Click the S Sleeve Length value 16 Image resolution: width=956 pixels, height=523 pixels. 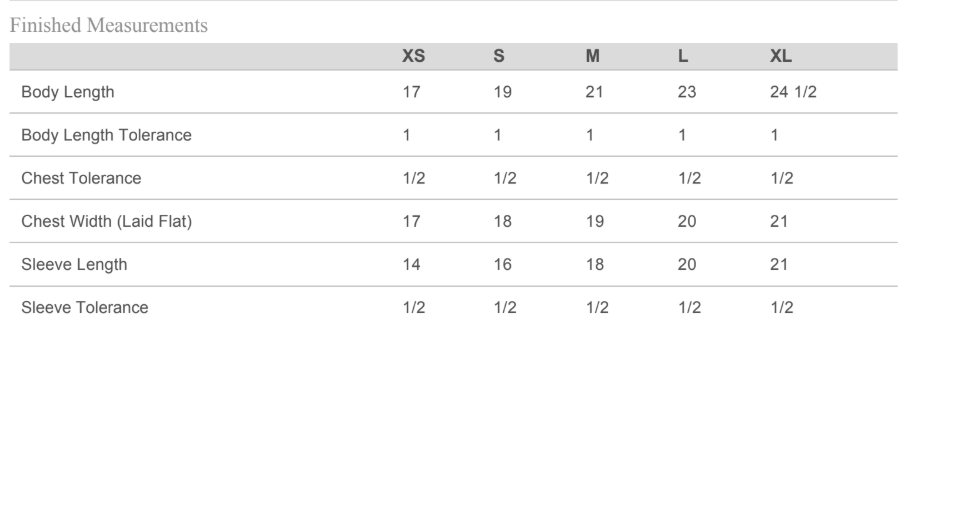502,265
